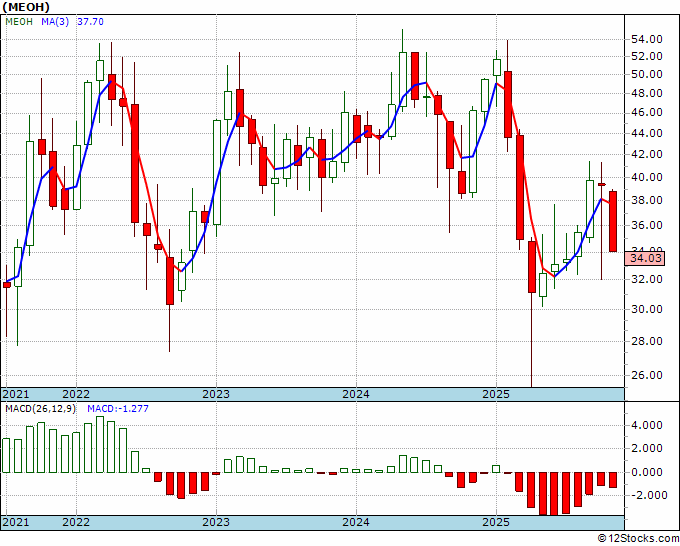Click the (MEOH) chart title
The height and width of the screenshot is (546, 680).
click(26, 7)
